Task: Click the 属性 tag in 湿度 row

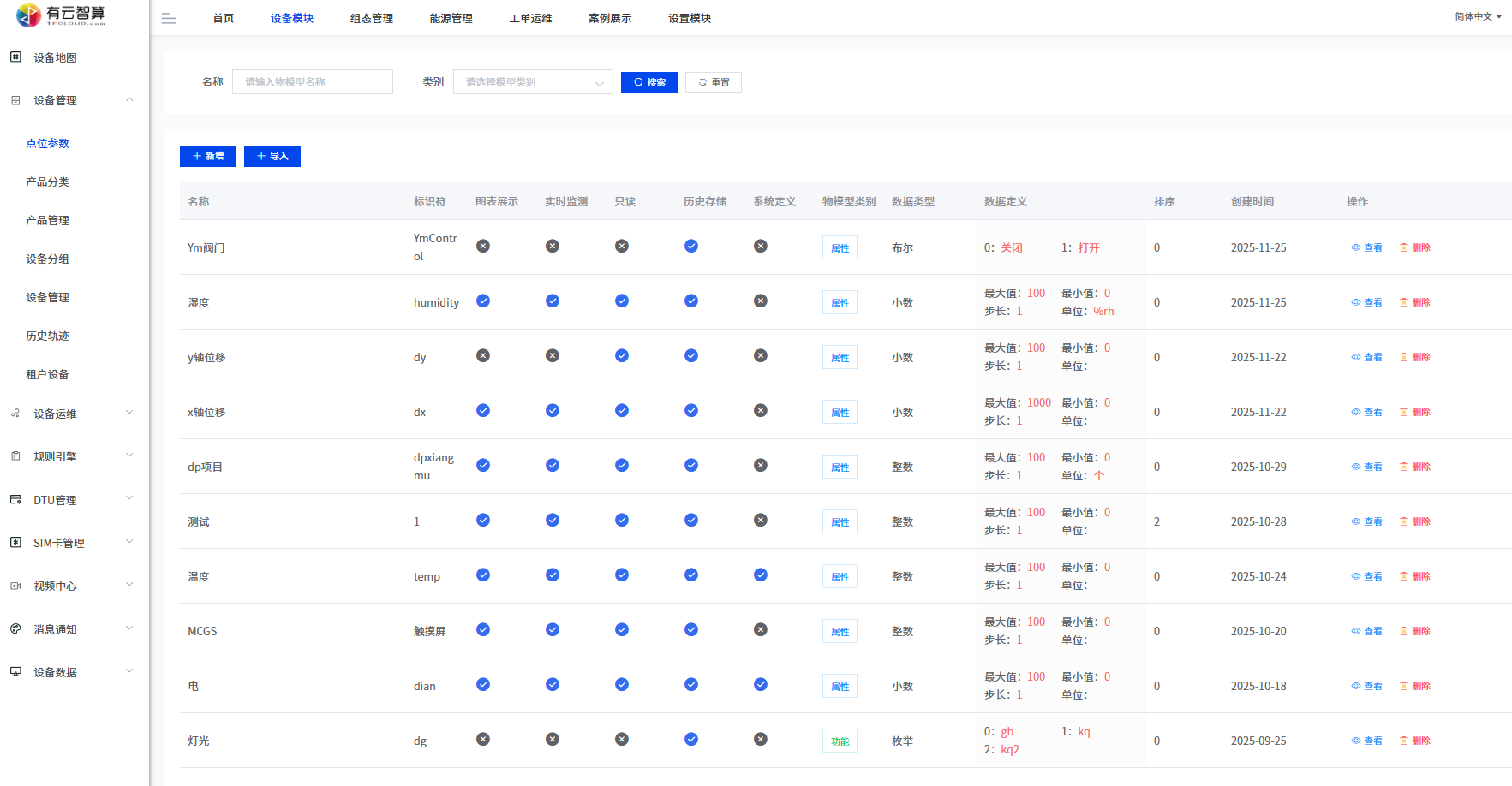Action: (840, 303)
